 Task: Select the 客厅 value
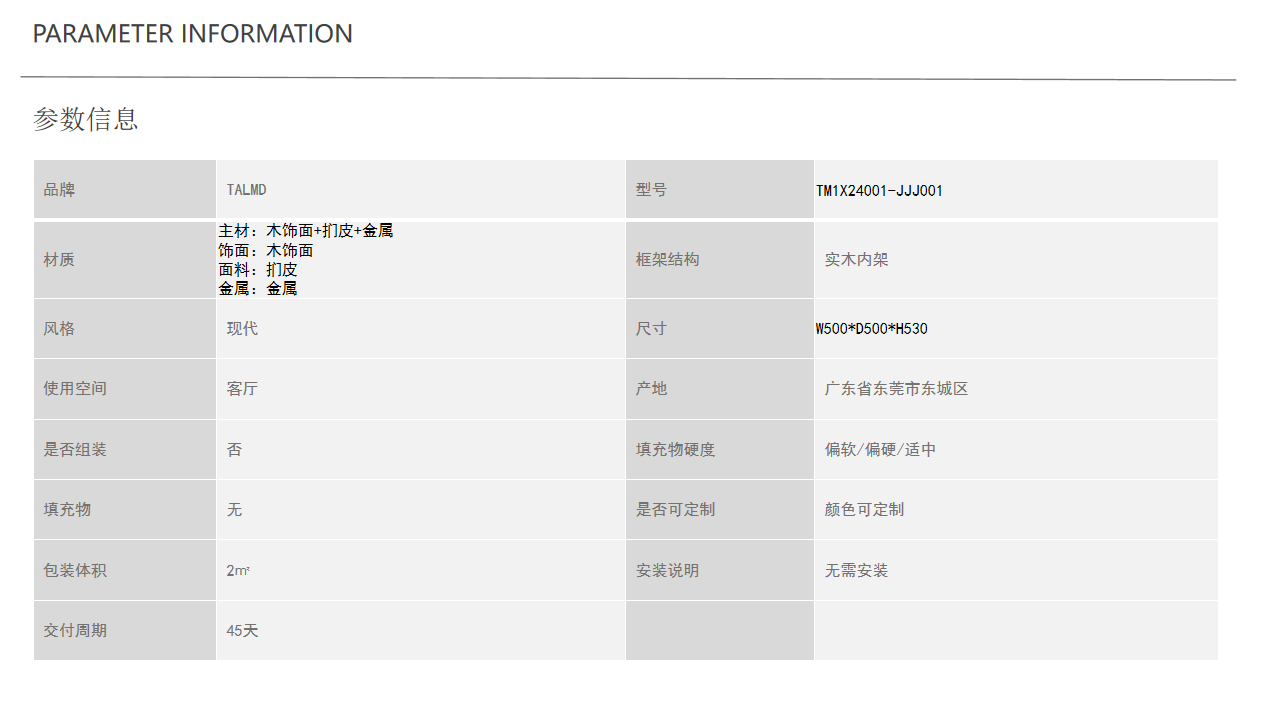242,389
